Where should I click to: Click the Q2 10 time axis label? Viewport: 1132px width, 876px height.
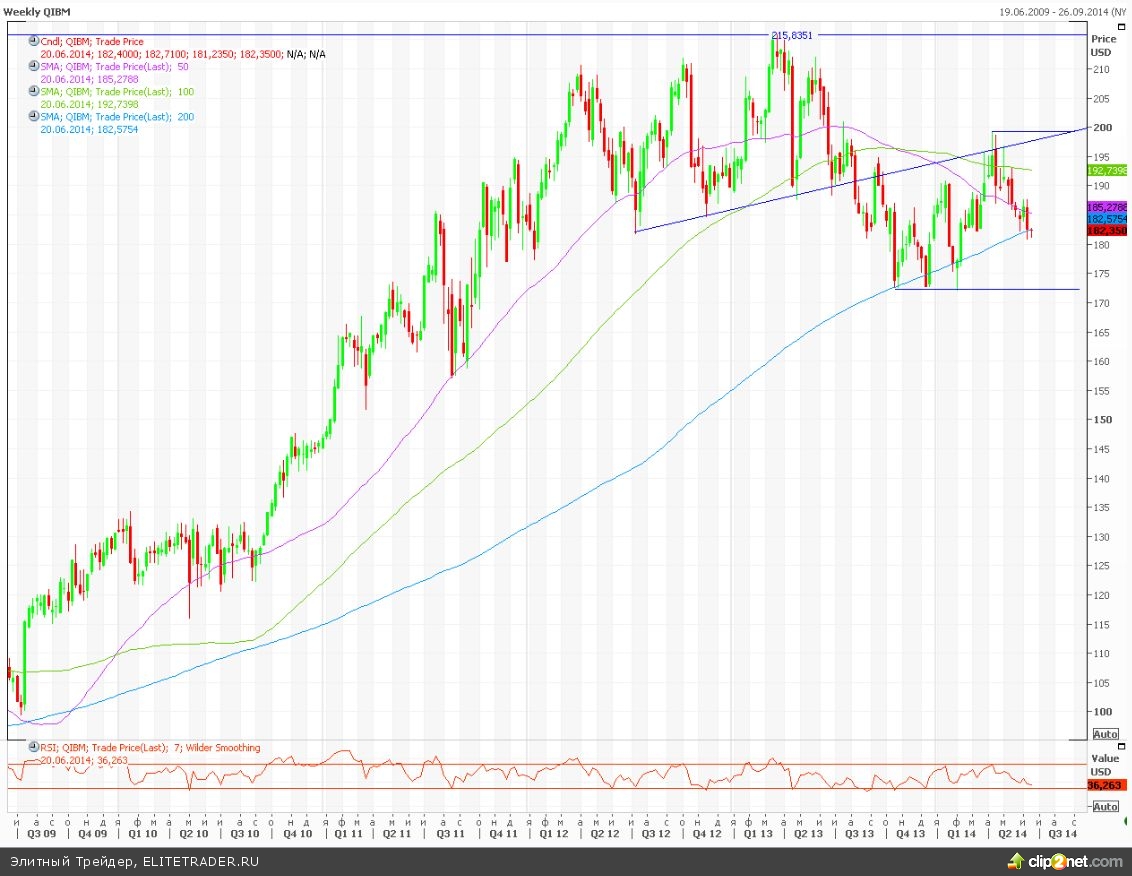point(193,833)
